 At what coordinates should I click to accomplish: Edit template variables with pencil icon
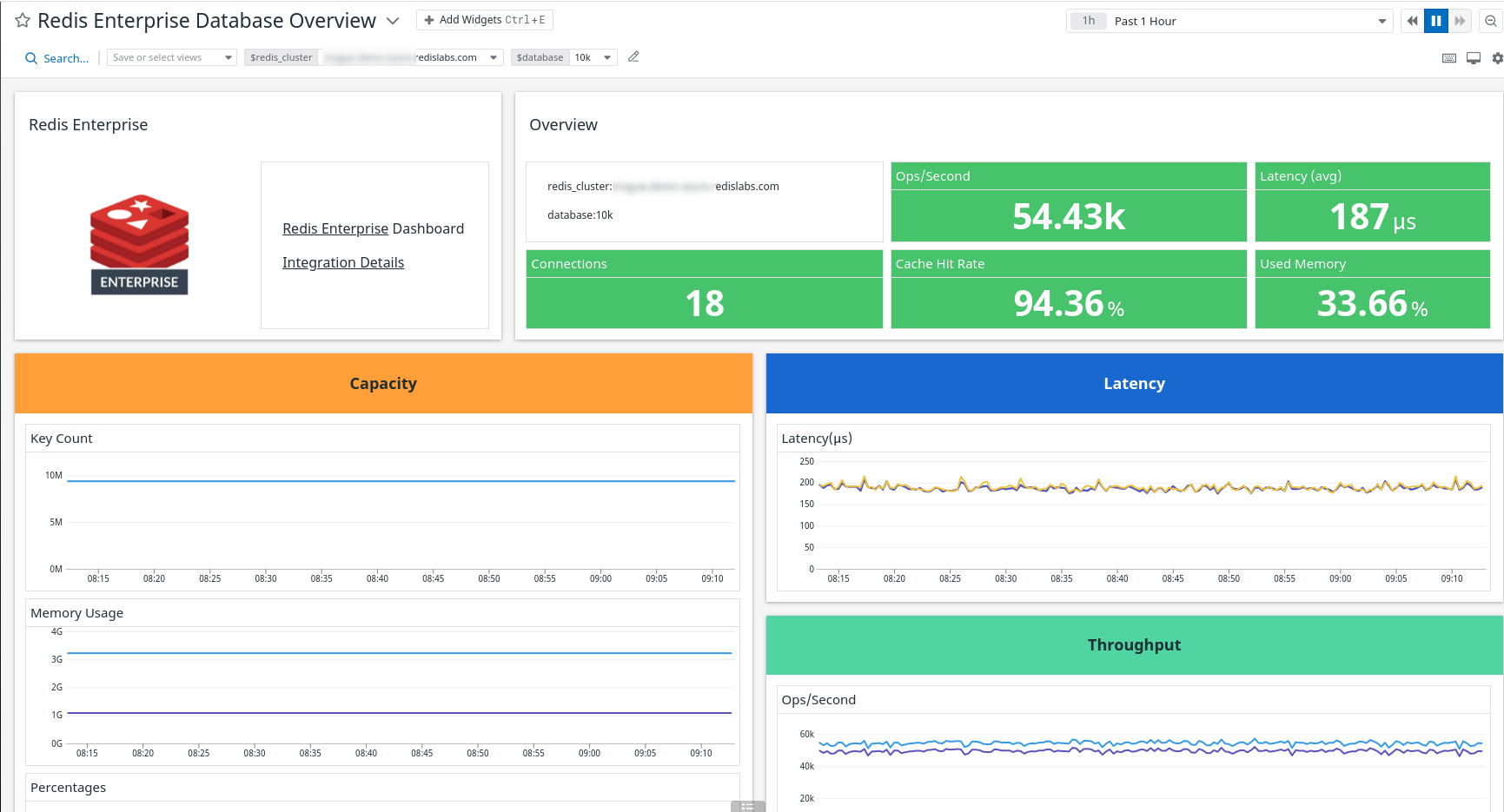(633, 56)
